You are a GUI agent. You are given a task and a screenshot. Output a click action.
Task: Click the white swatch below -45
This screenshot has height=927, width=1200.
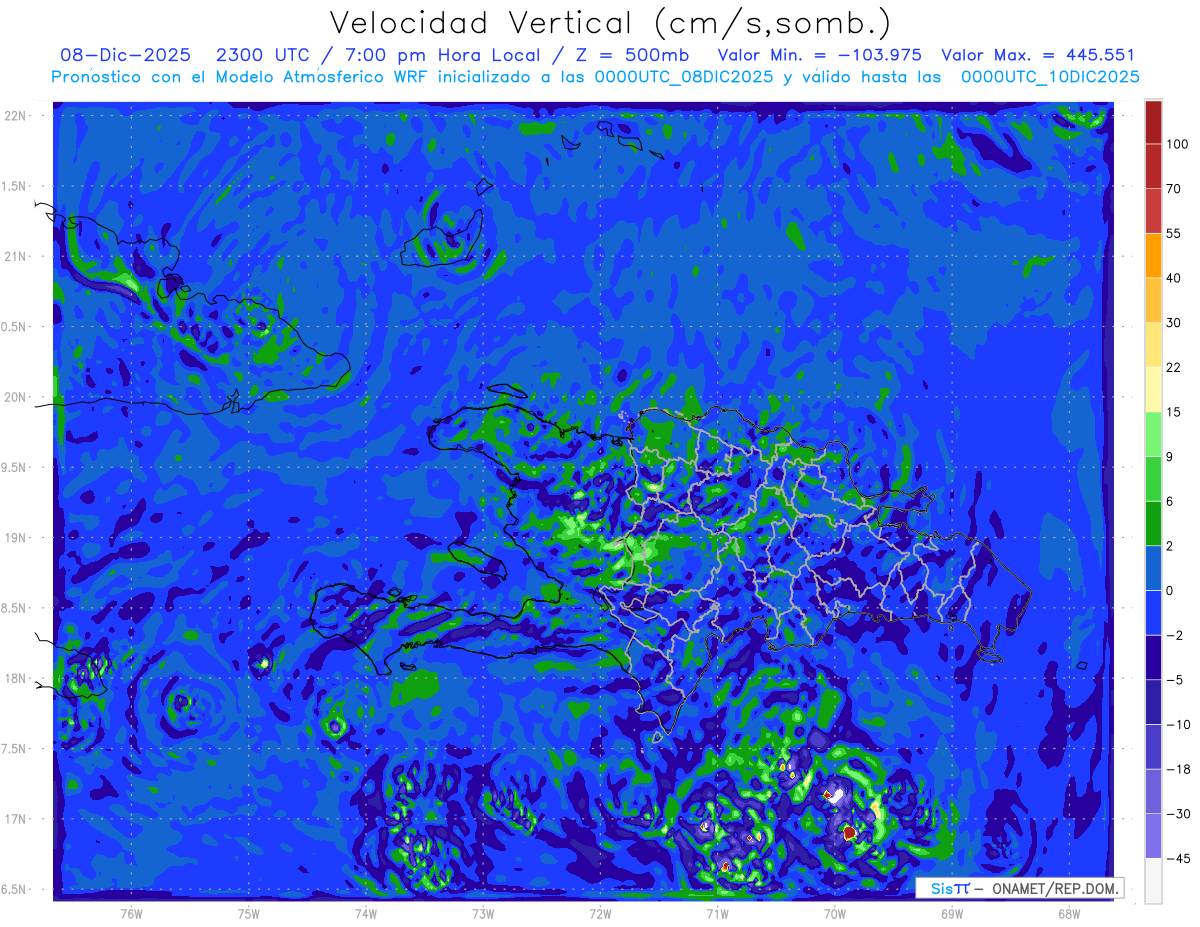tap(1153, 881)
